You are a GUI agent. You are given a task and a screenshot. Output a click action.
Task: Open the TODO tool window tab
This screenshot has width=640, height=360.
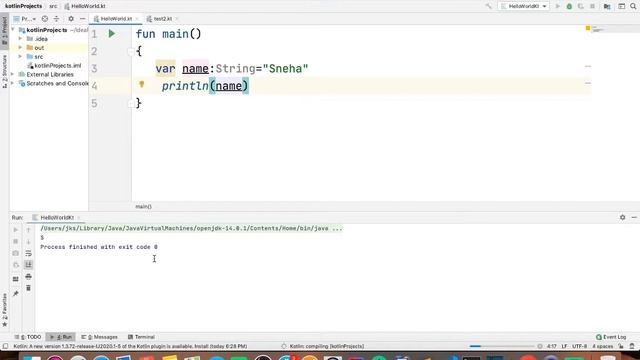coord(28,337)
